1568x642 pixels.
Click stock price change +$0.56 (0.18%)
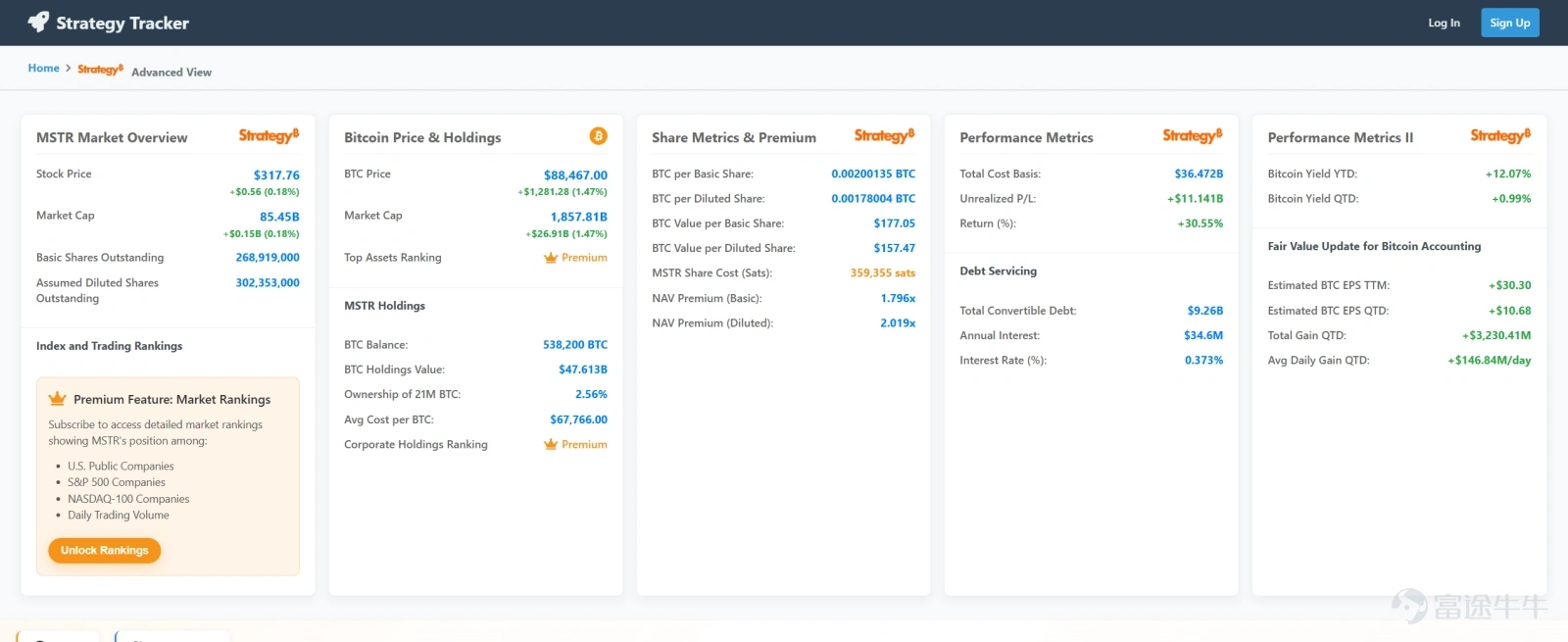[265, 192]
